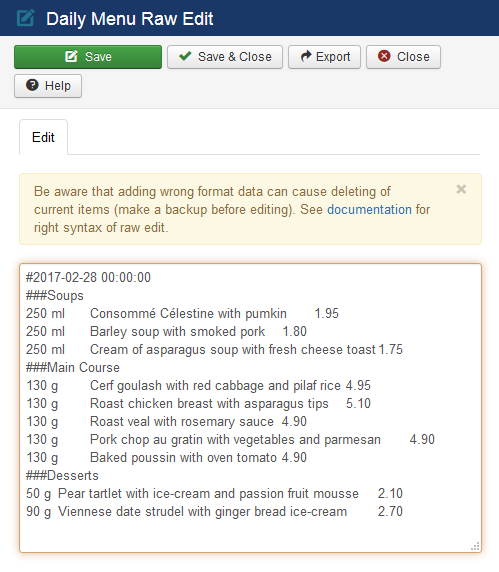The width and height of the screenshot is (499, 572).
Task: Click the export arrow icon
Action: [306, 56]
